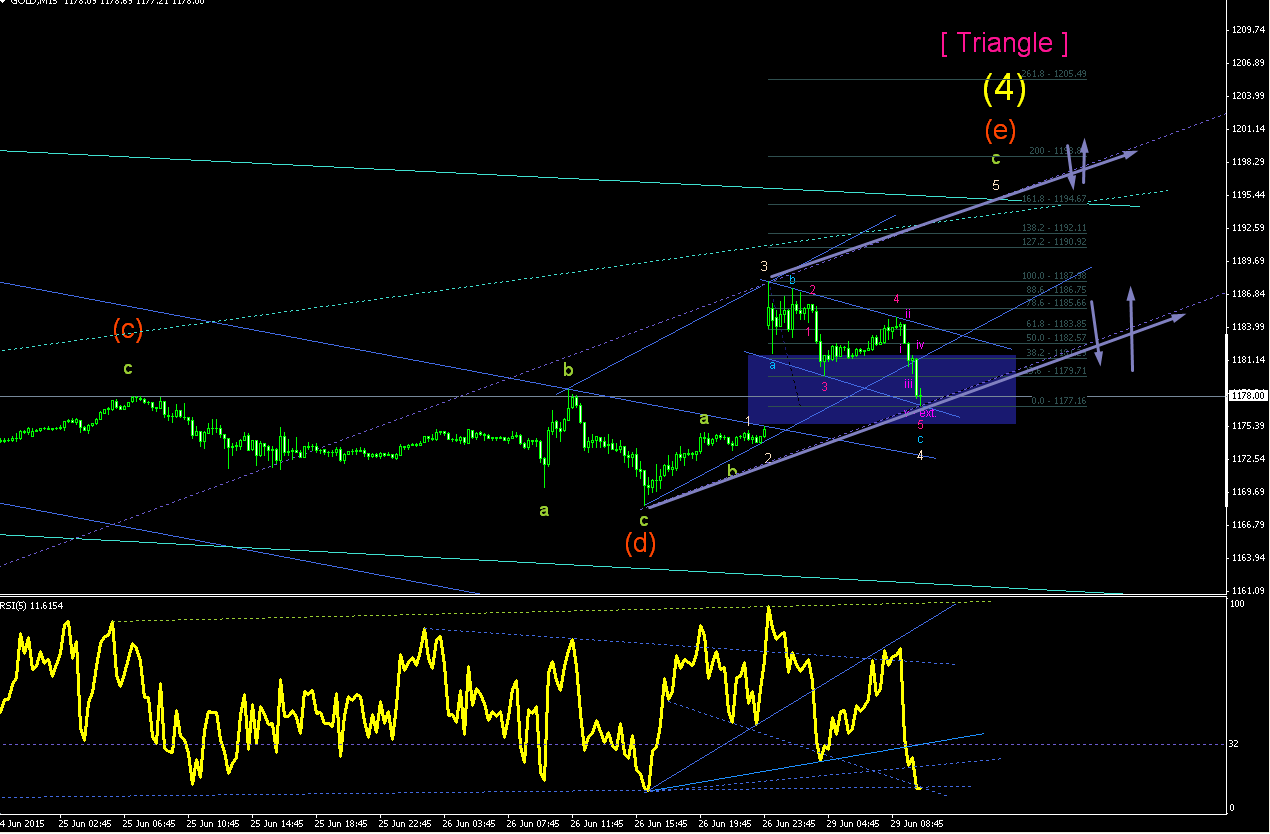Select Fibonacci label "0.0 - 1177.16"
This screenshot has height=834, width=1270.
1060,401
